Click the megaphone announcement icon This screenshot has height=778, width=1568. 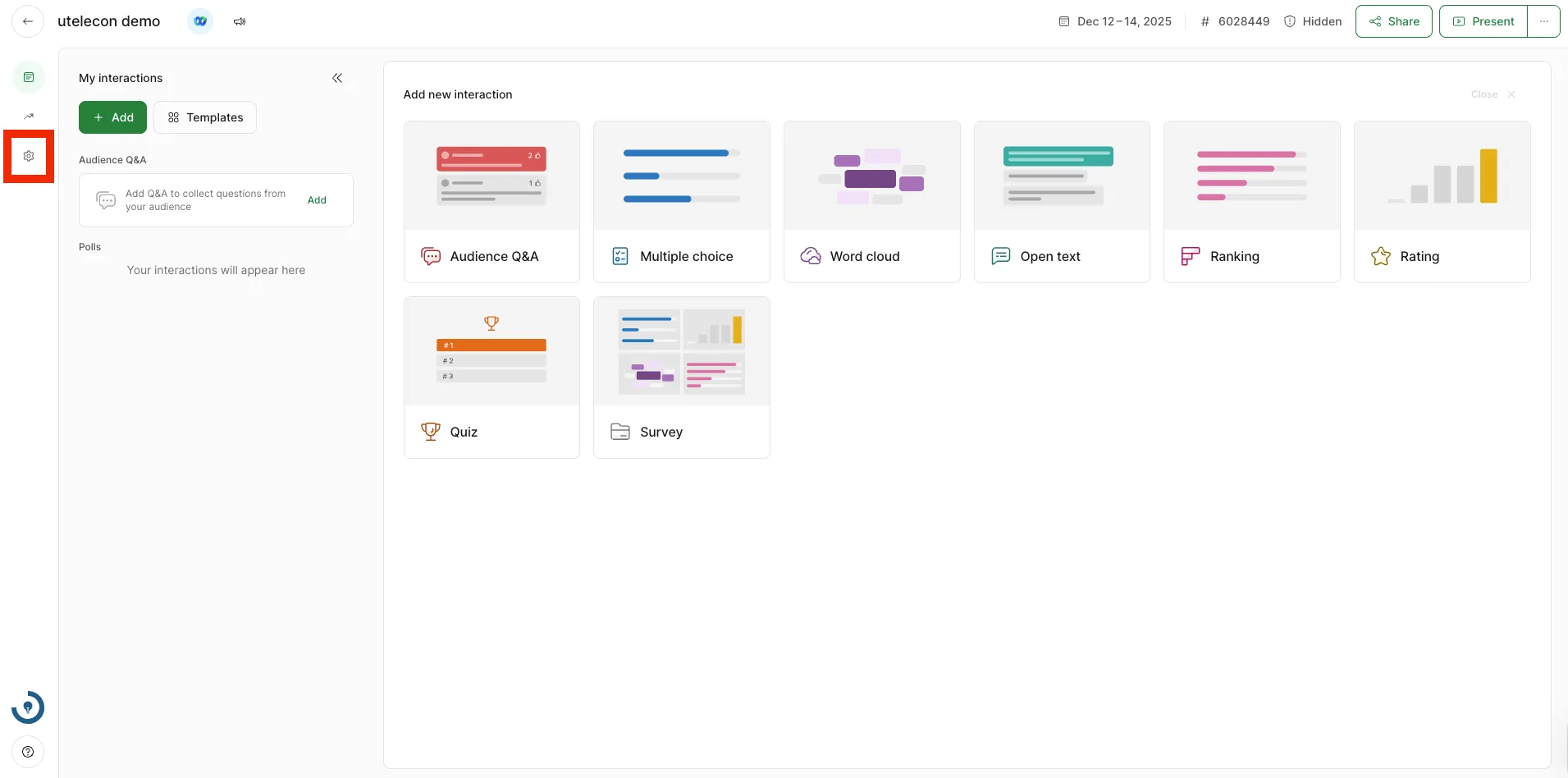[240, 21]
